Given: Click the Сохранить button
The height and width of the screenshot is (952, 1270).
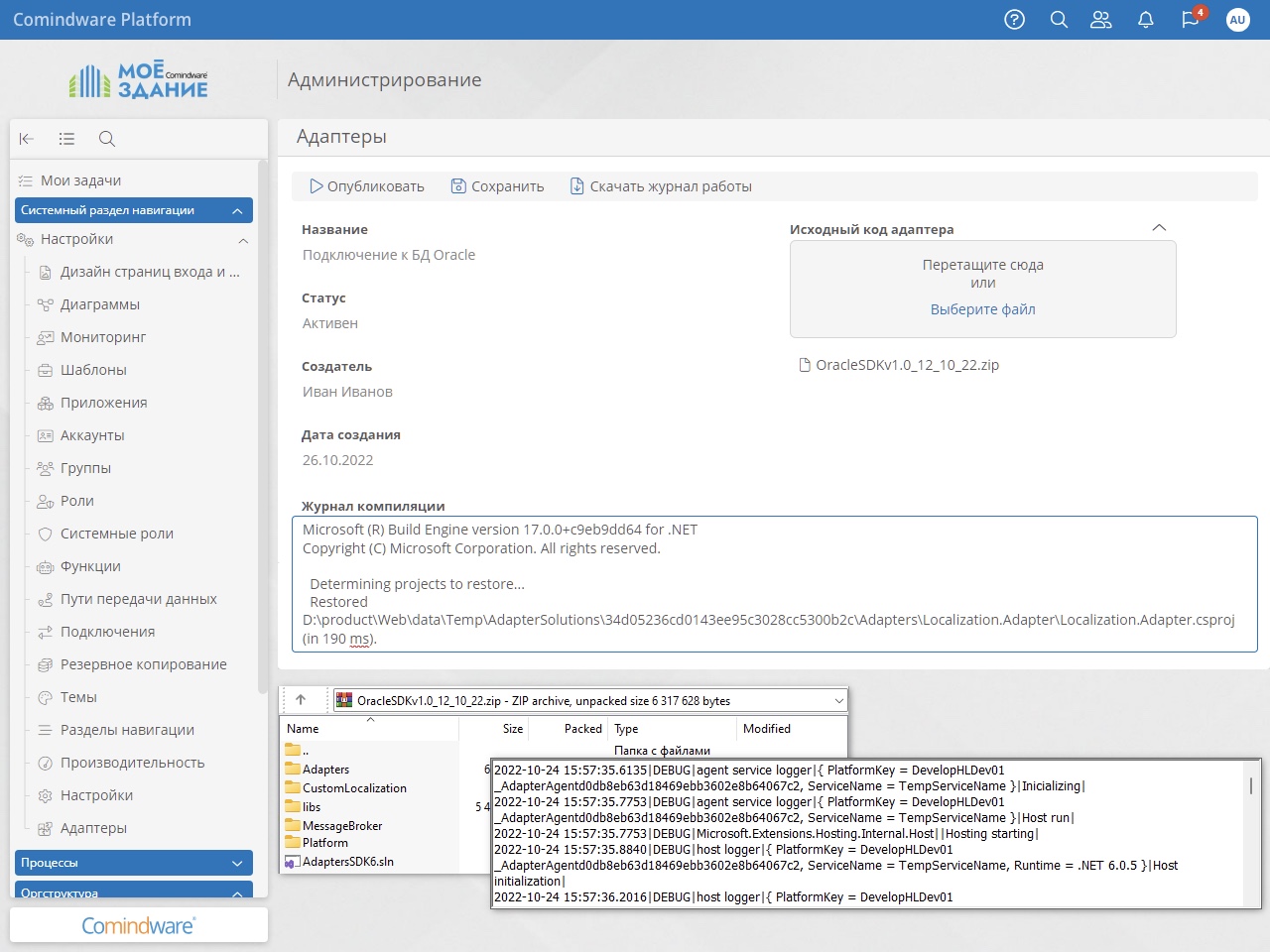Looking at the screenshot, I should pyautogui.click(x=497, y=186).
